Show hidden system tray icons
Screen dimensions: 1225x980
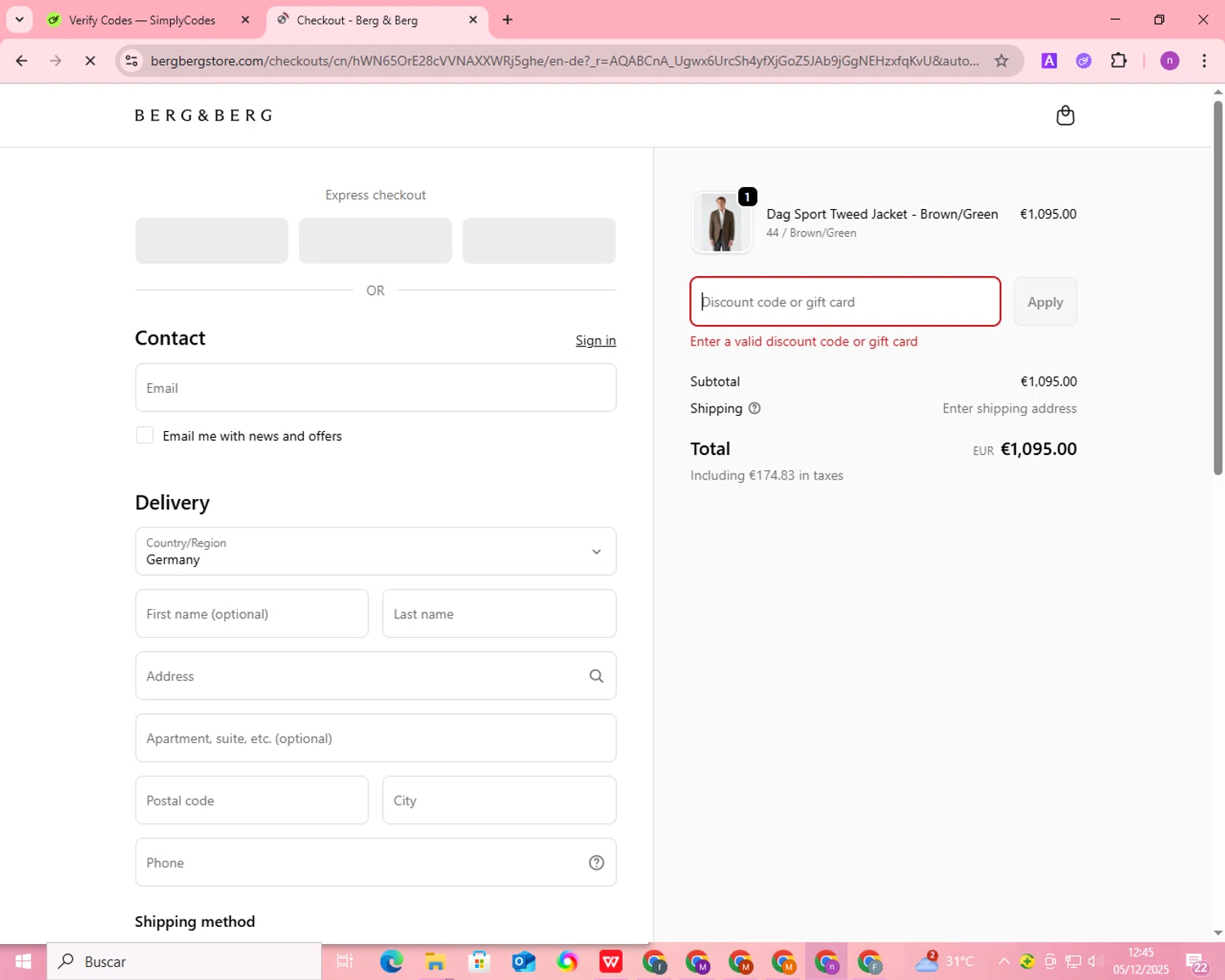[1004, 961]
